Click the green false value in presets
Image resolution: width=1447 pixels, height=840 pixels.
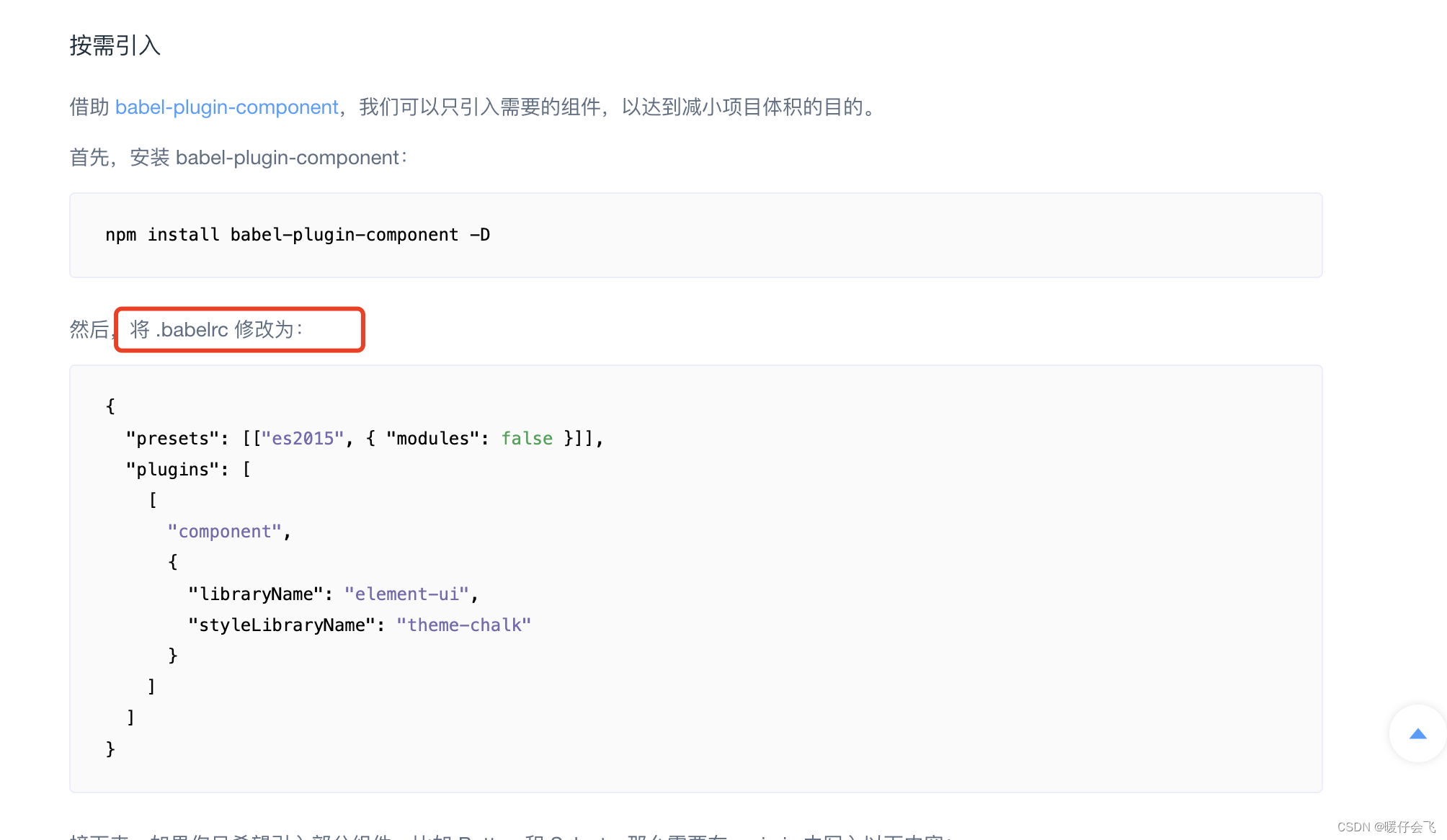(527, 438)
